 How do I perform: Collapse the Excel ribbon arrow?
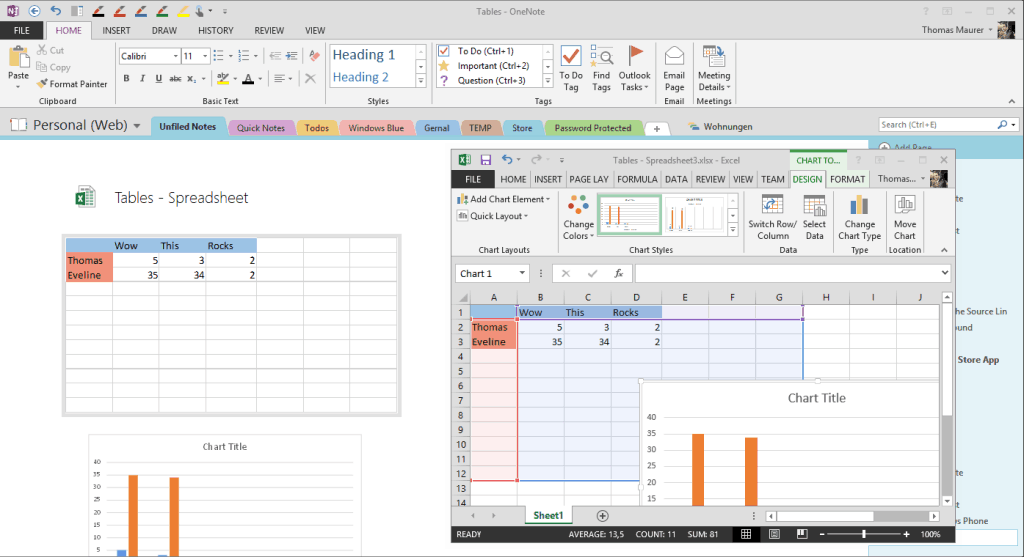click(x=944, y=250)
